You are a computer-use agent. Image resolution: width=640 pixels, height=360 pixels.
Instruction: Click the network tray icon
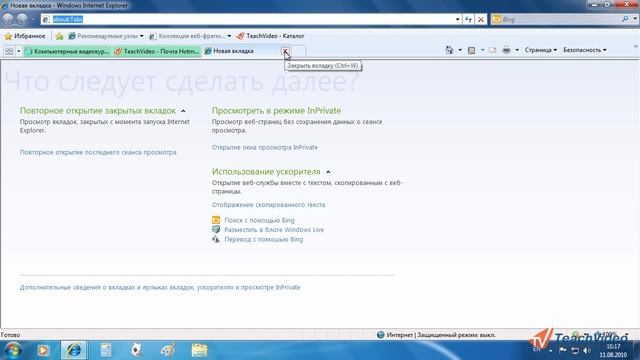(x=575, y=351)
